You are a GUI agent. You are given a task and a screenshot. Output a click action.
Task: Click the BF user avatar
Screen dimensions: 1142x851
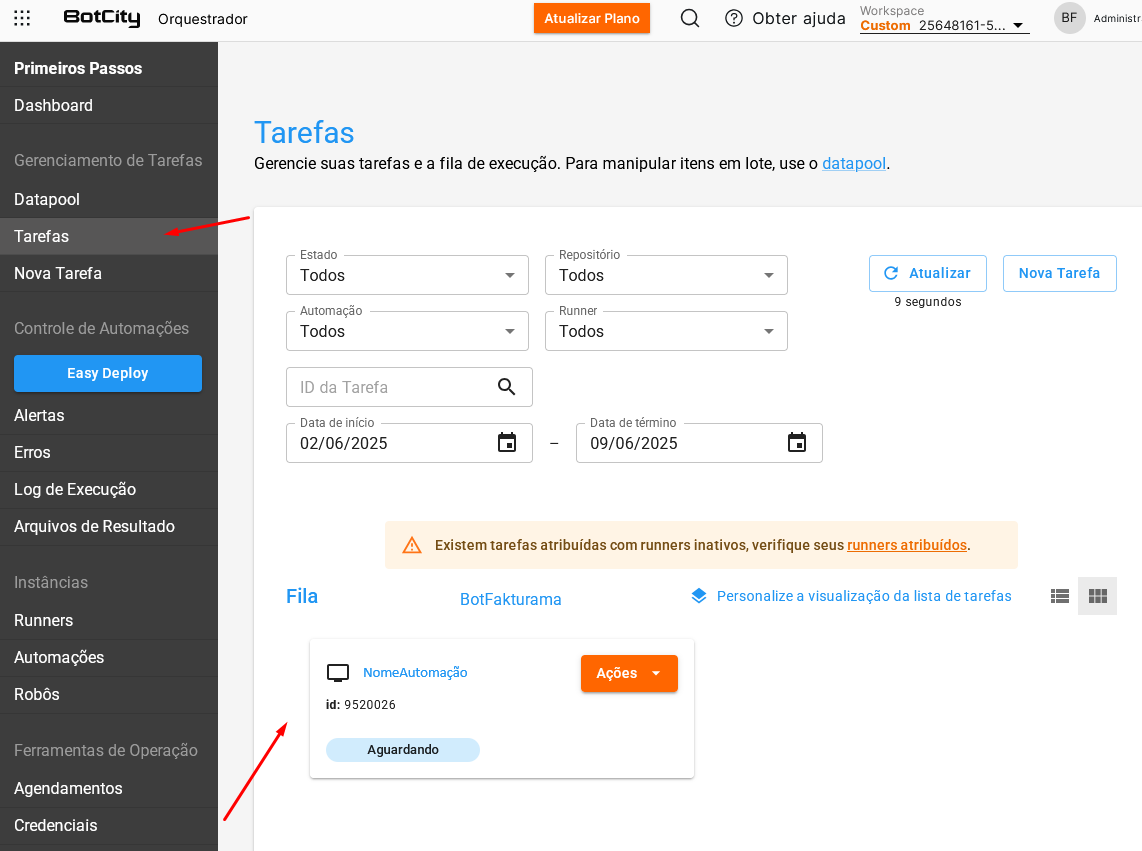(1069, 18)
